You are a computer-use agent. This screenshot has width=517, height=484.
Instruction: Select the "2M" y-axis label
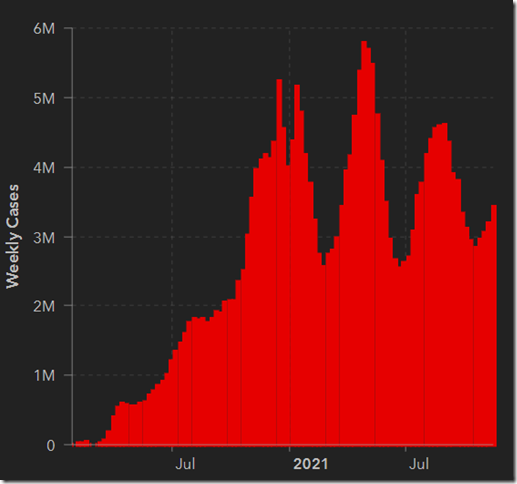pyautogui.click(x=44, y=306)
